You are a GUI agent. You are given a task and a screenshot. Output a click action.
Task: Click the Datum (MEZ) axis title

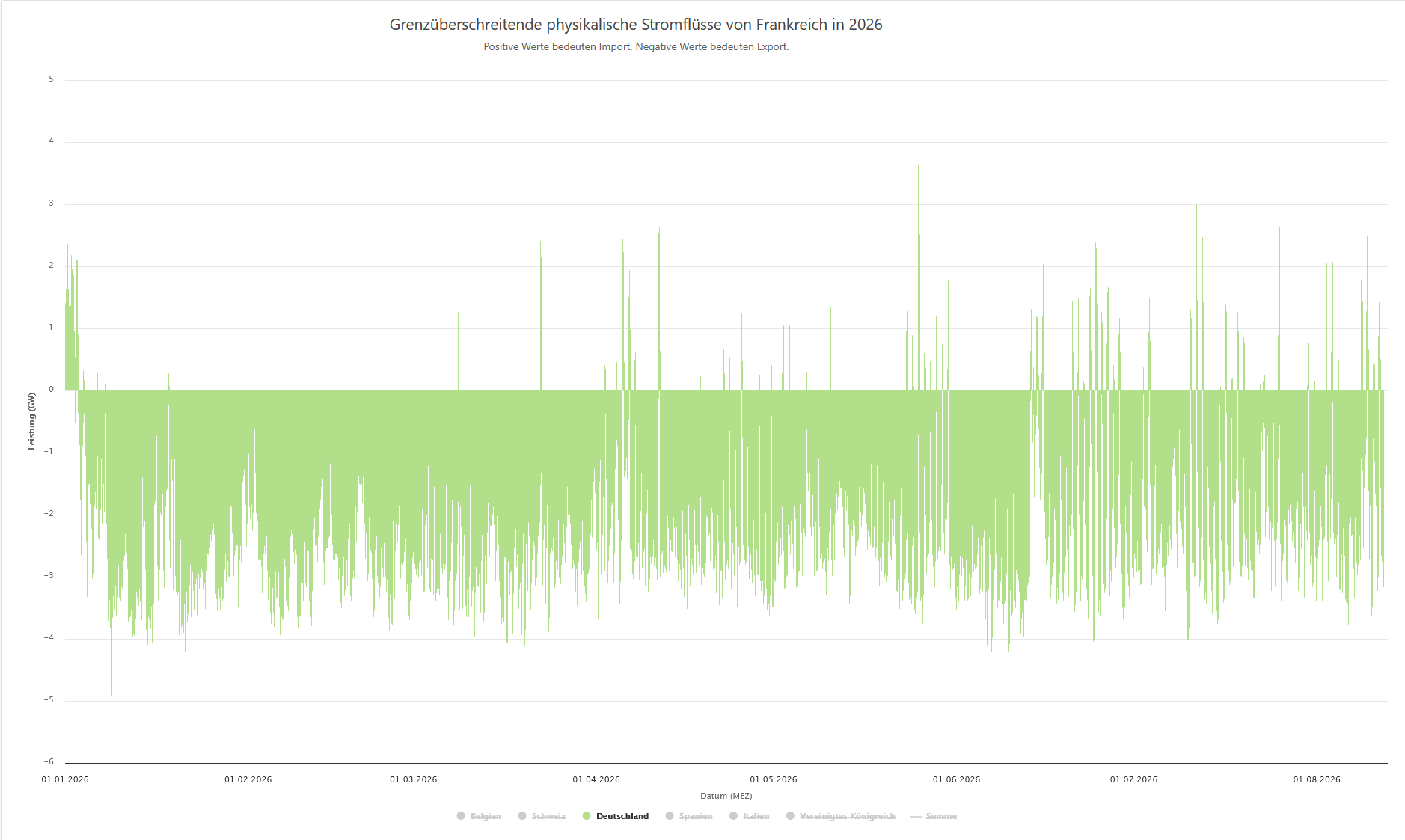pos(726,796)
